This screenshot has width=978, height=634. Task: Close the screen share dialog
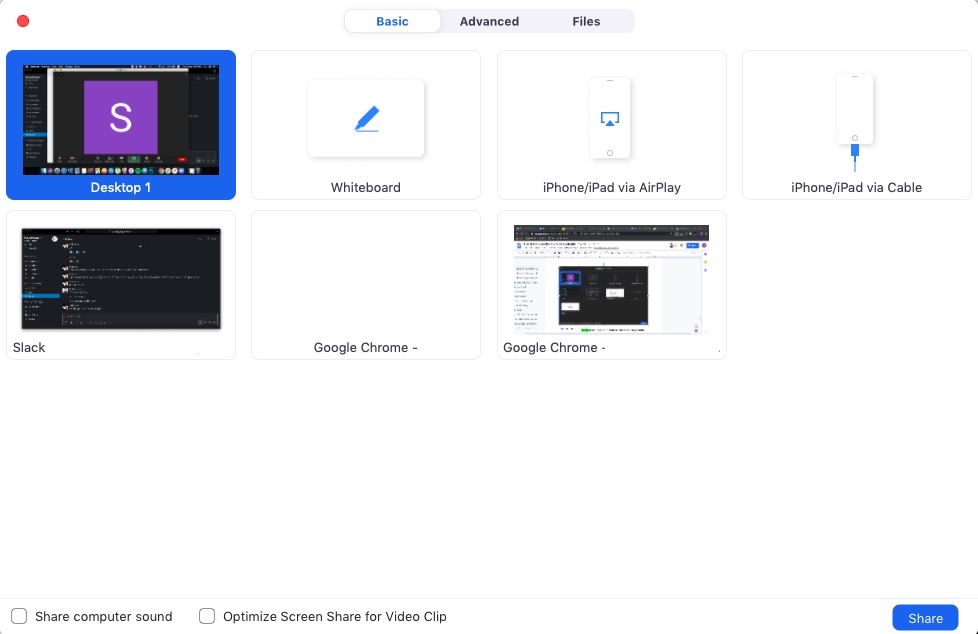click(22, 20)
